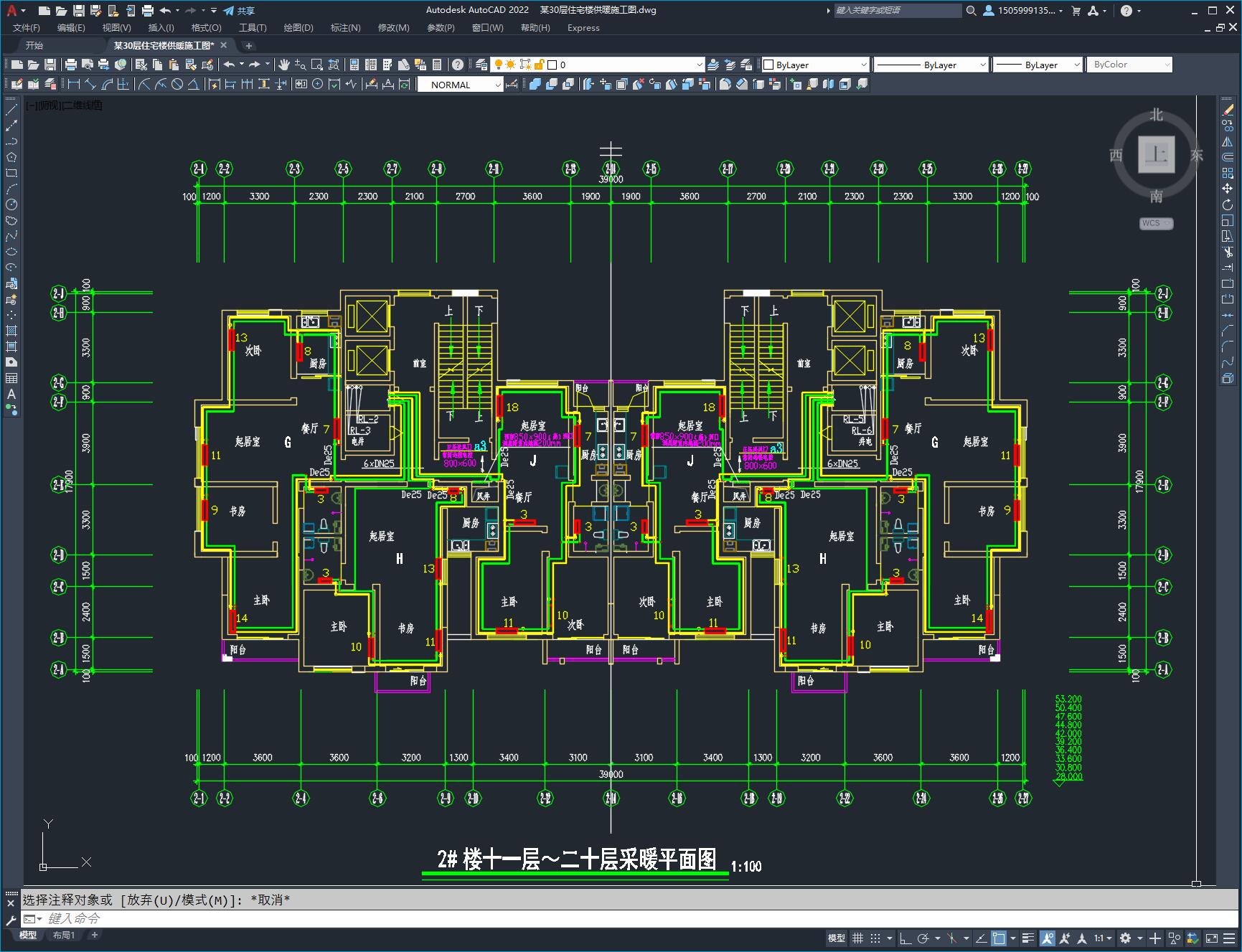Toggle polar tracking in status bar

pos(923,938)
